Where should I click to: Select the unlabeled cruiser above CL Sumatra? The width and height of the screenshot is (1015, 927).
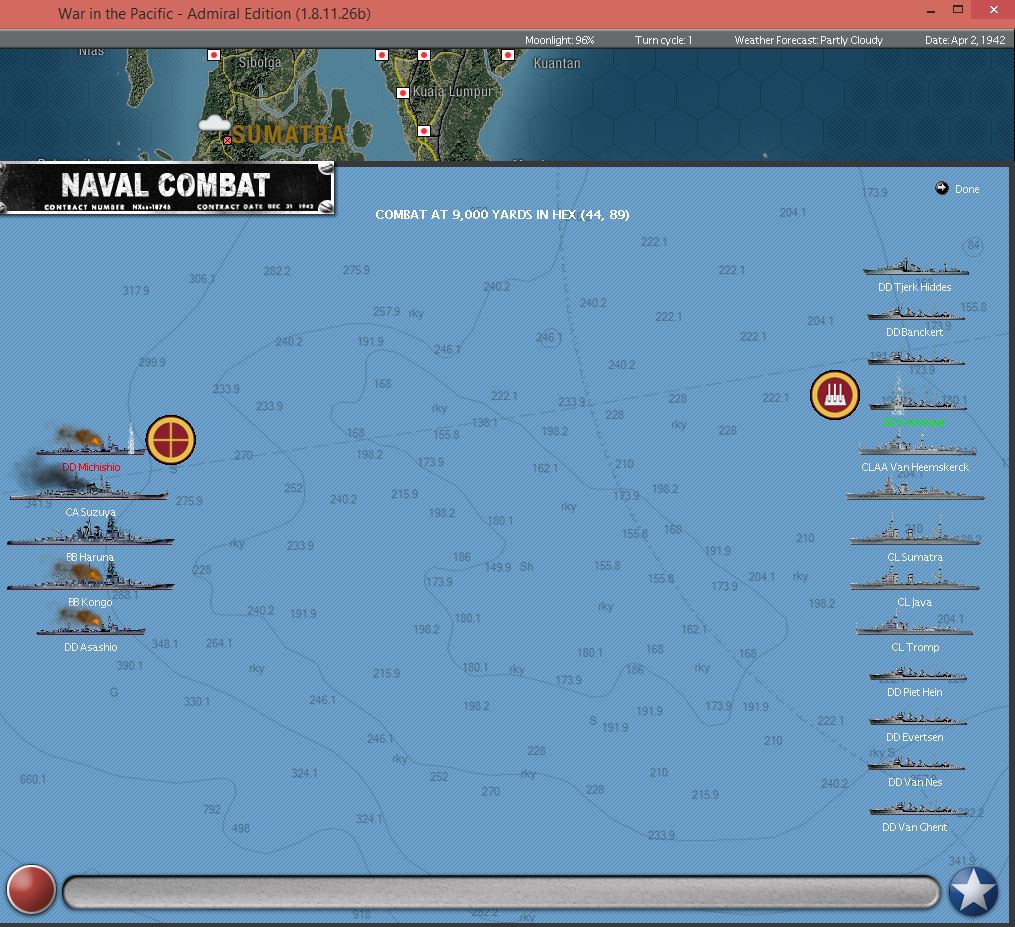[x=914, y=491]
